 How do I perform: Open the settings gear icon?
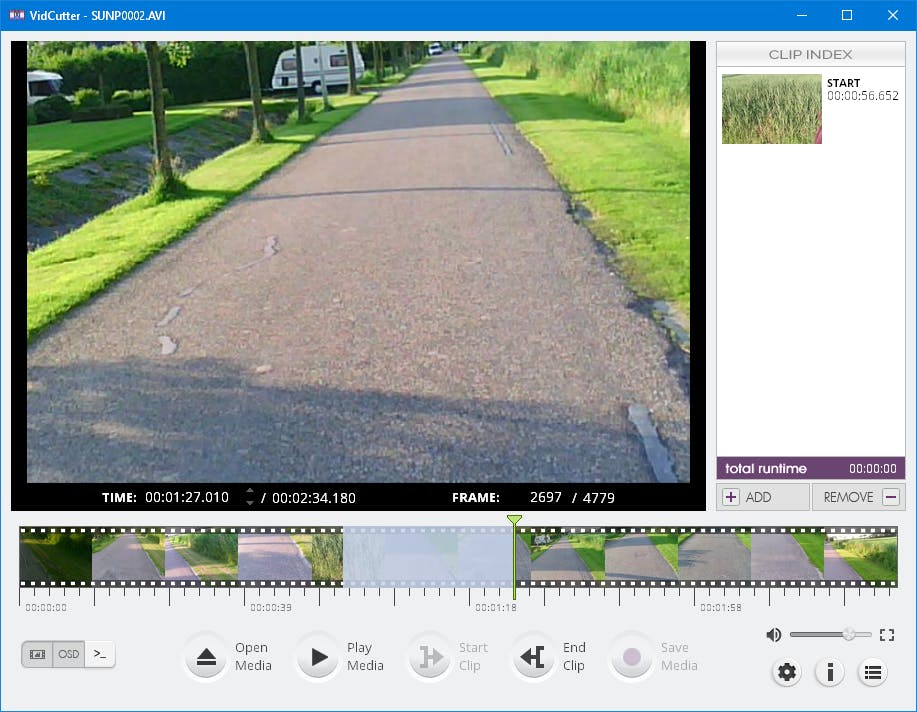tap(786, 672)
